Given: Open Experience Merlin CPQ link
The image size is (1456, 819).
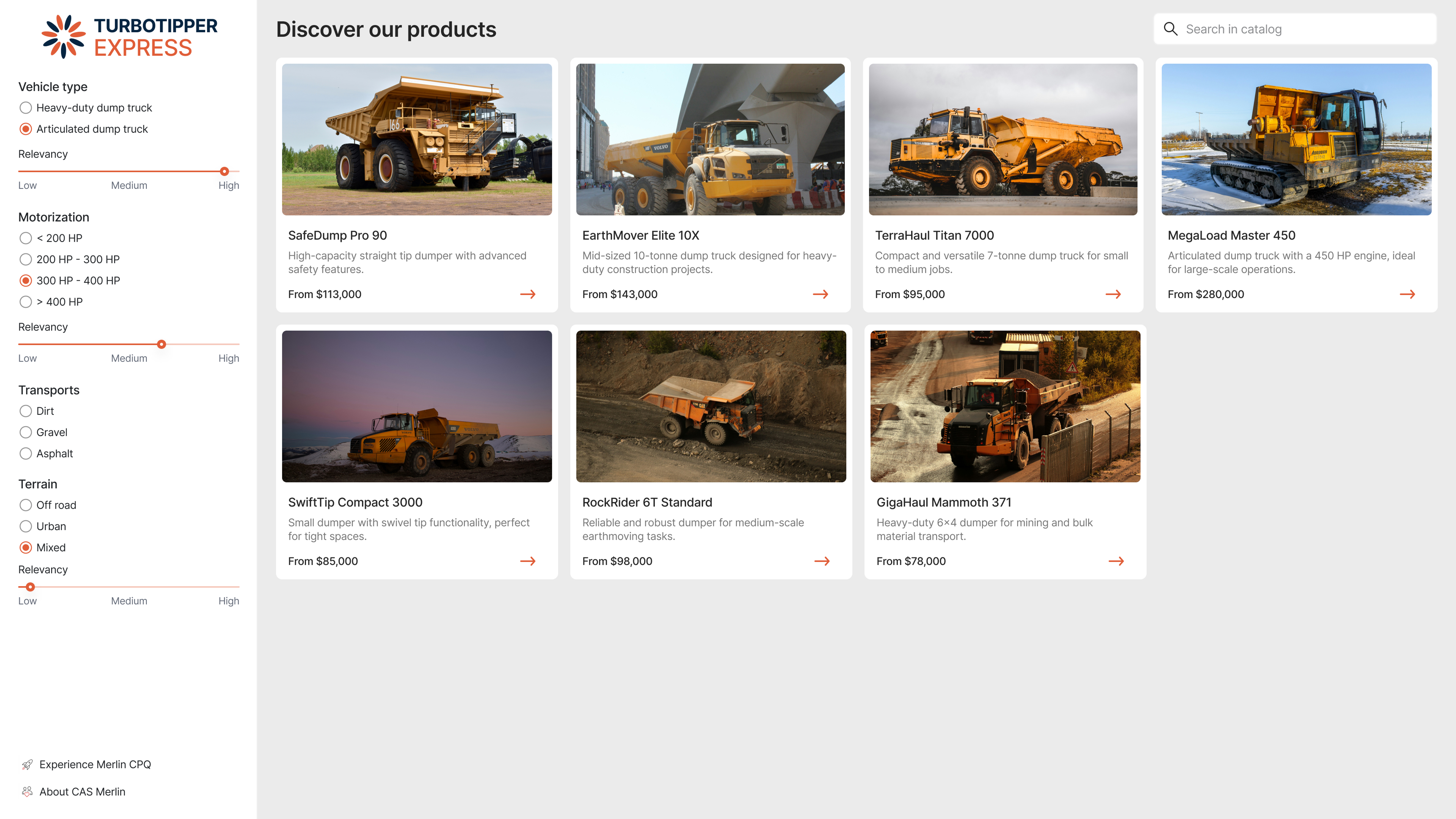Looking at the screenshot, I should (95, 764).
